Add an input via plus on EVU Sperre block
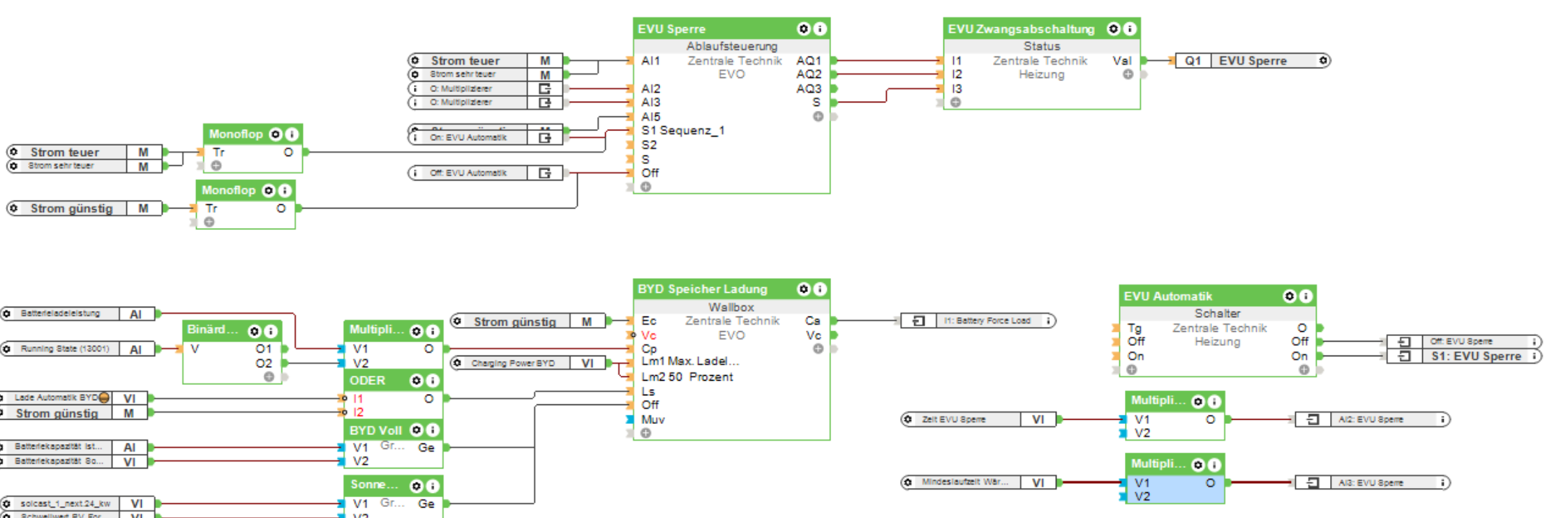This screenshot has height=518, width=1568. [646, 187]
